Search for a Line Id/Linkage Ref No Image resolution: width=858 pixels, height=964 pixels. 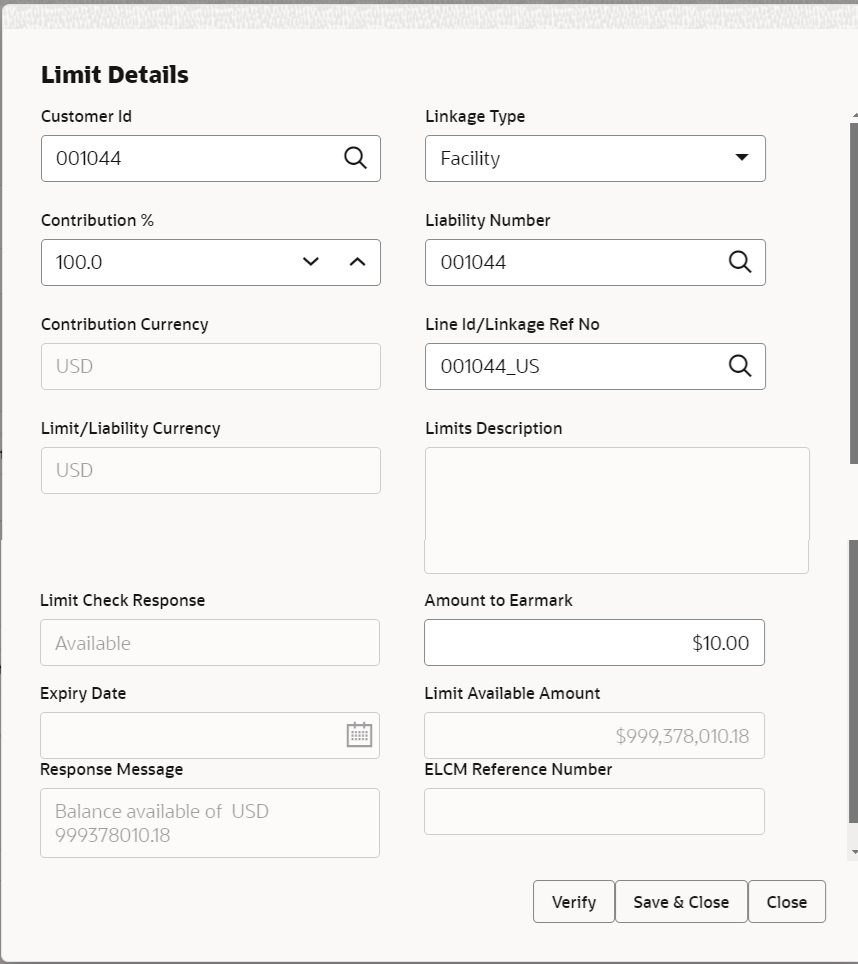point(740,366)
